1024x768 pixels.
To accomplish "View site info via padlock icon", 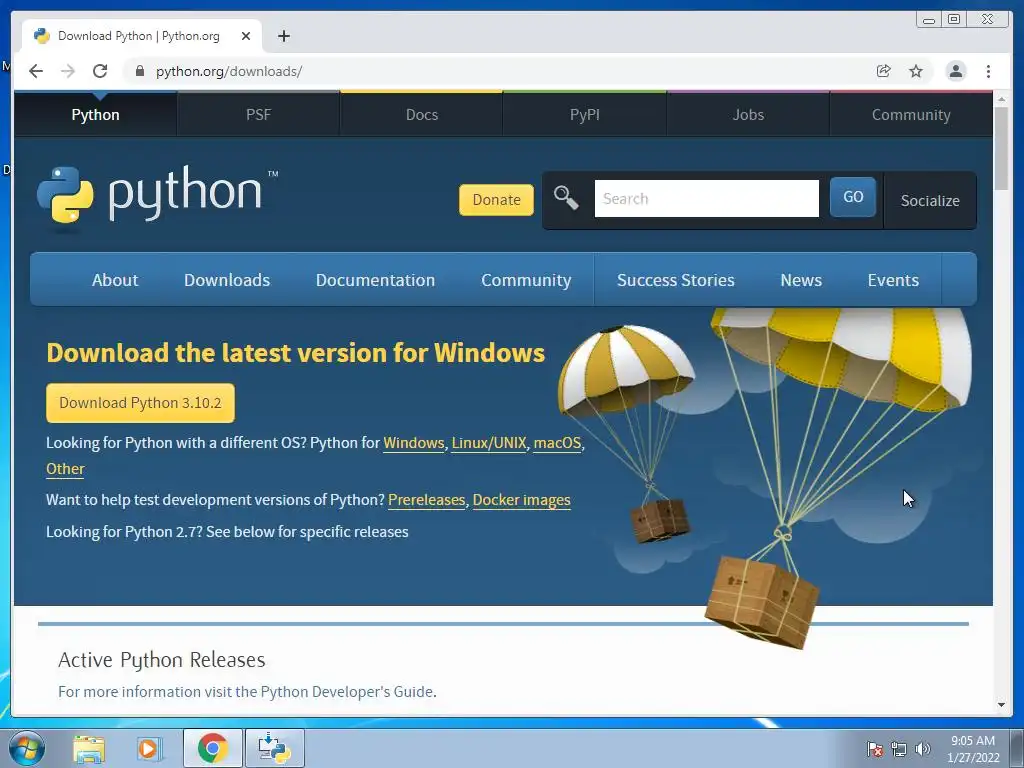I will click(x=139, y=71).
